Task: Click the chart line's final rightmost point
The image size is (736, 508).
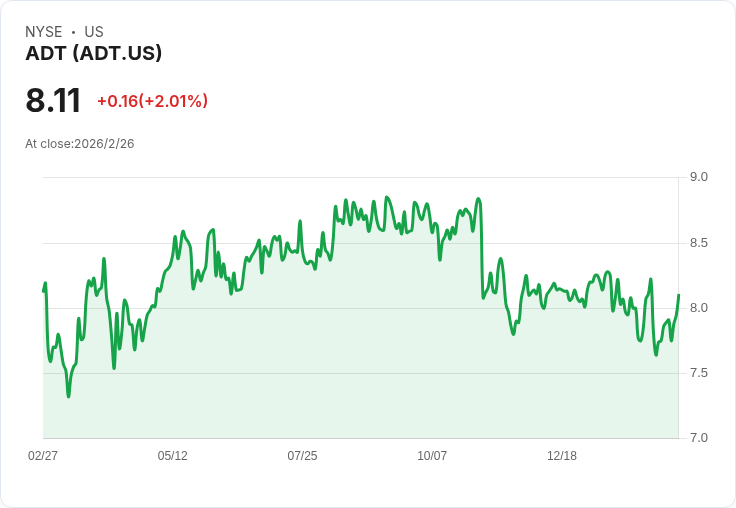Action: click(x=678, y=295)
